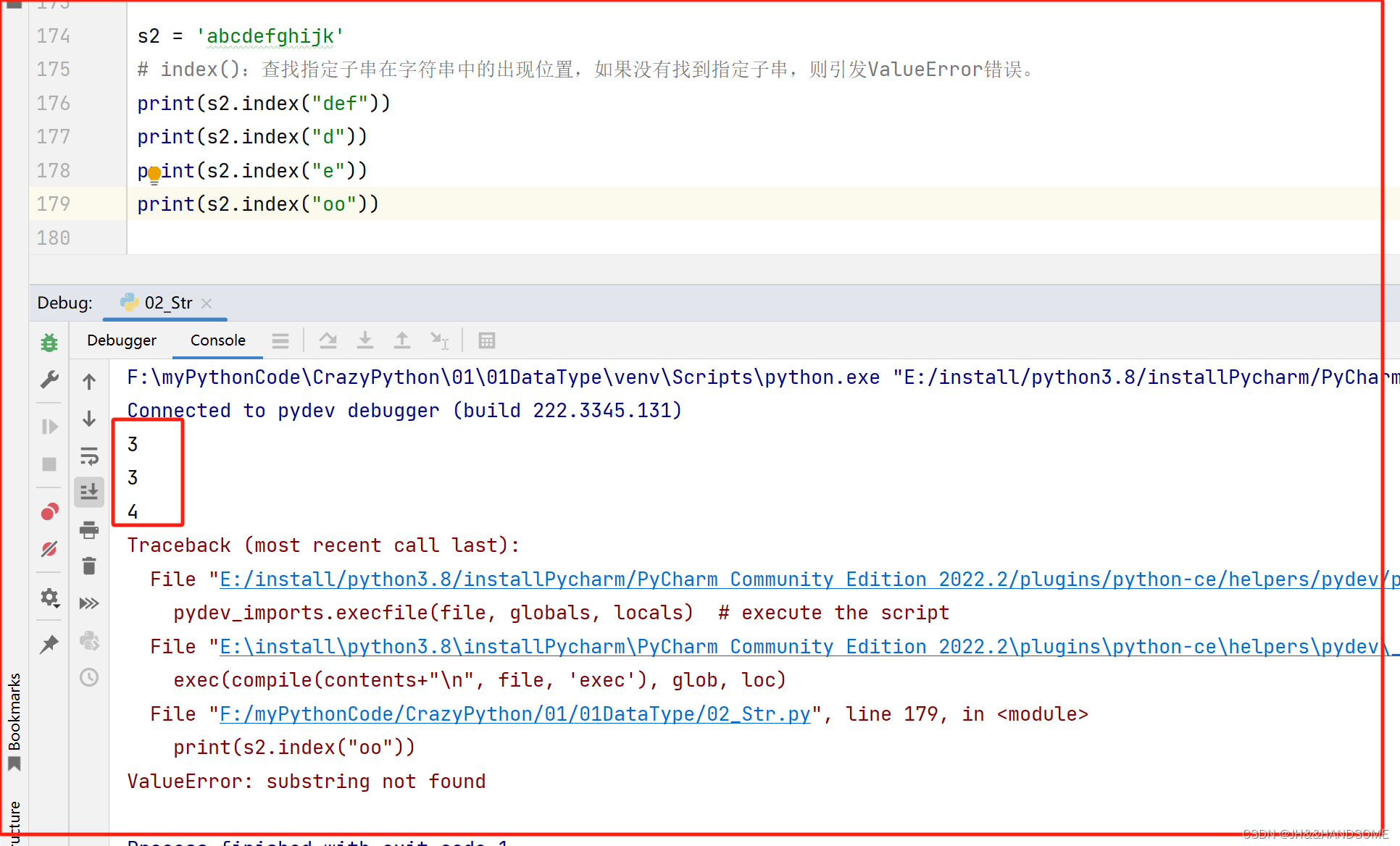The height and width of the screenshot is (846, 1400).
Task: Open the wrench settings icon in Debug panel
Action: 49,380
